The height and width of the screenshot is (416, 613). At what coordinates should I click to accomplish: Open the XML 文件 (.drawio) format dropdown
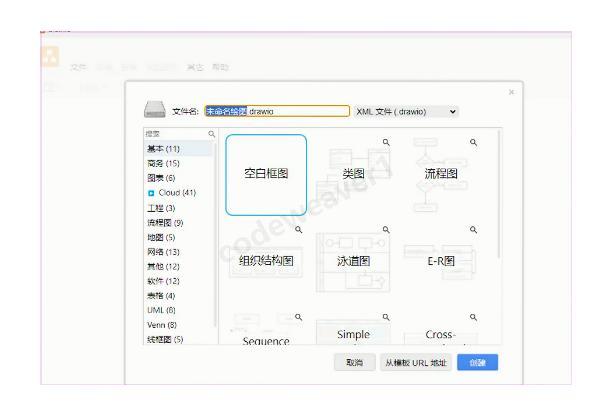tap(406, 111)
